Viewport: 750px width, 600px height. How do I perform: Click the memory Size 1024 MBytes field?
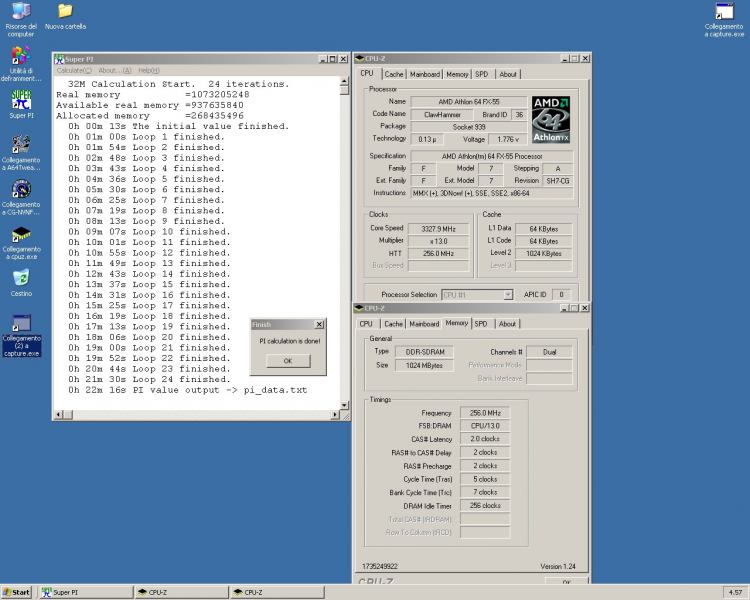(x=424, y=366)
